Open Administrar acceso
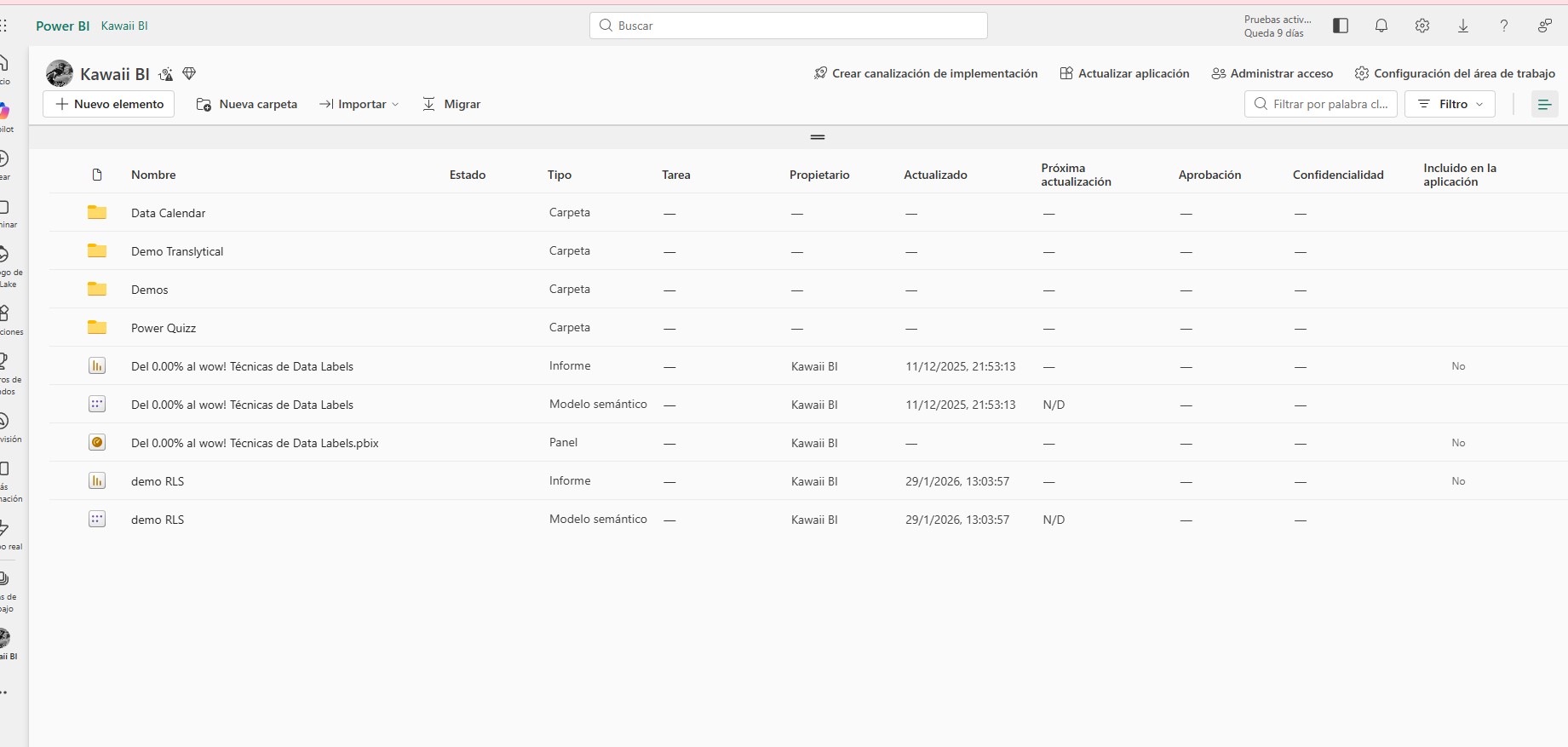The height and width of the screenshot is (747, 1568). (x=1272, y=73)
